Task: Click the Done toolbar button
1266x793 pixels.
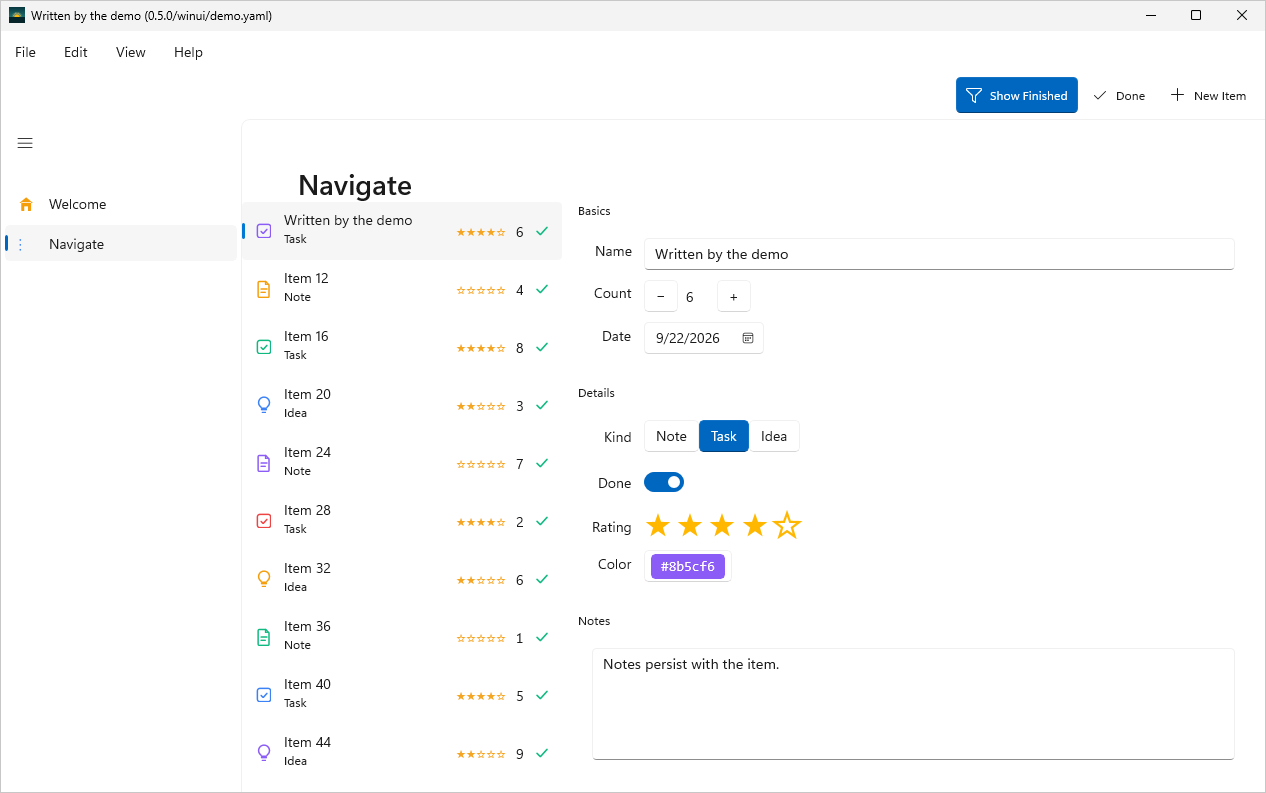Action: [1119, 95]
